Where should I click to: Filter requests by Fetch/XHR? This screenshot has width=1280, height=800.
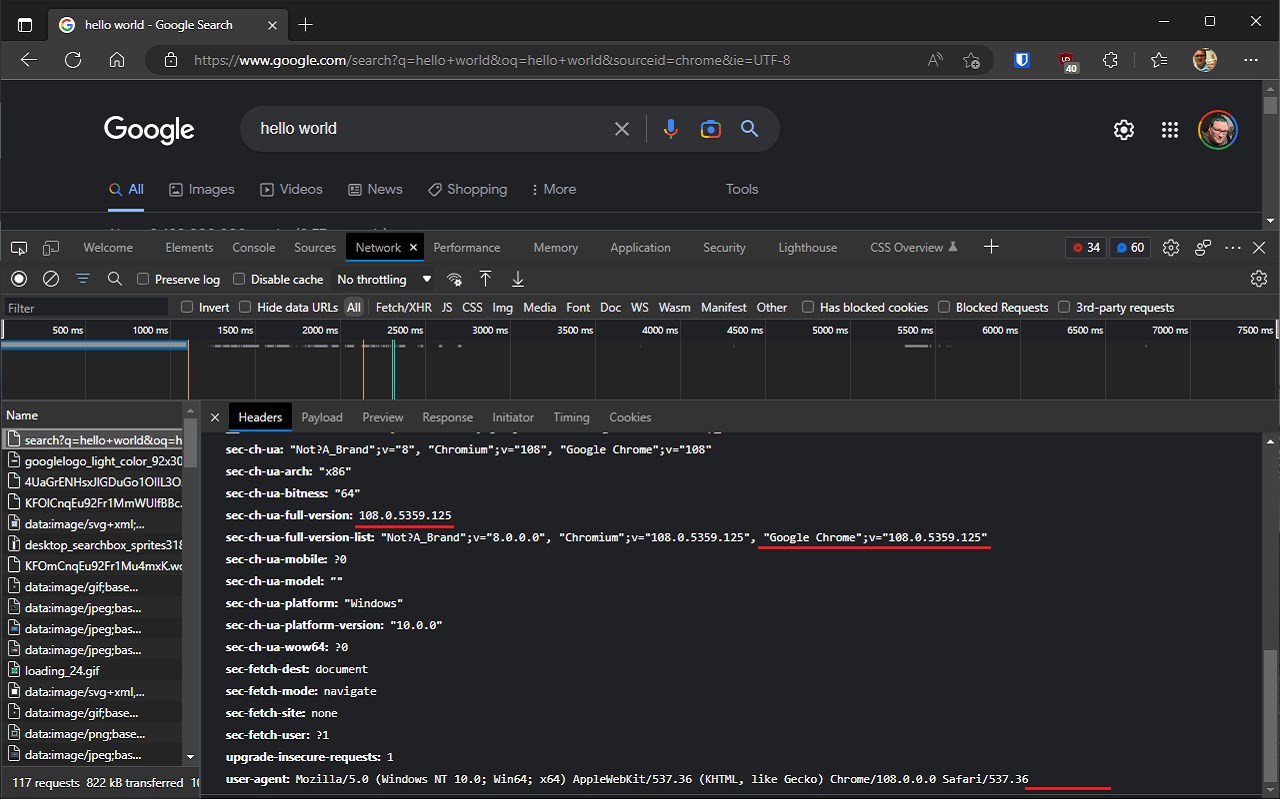pyautogui.click(x=404, y=307)
